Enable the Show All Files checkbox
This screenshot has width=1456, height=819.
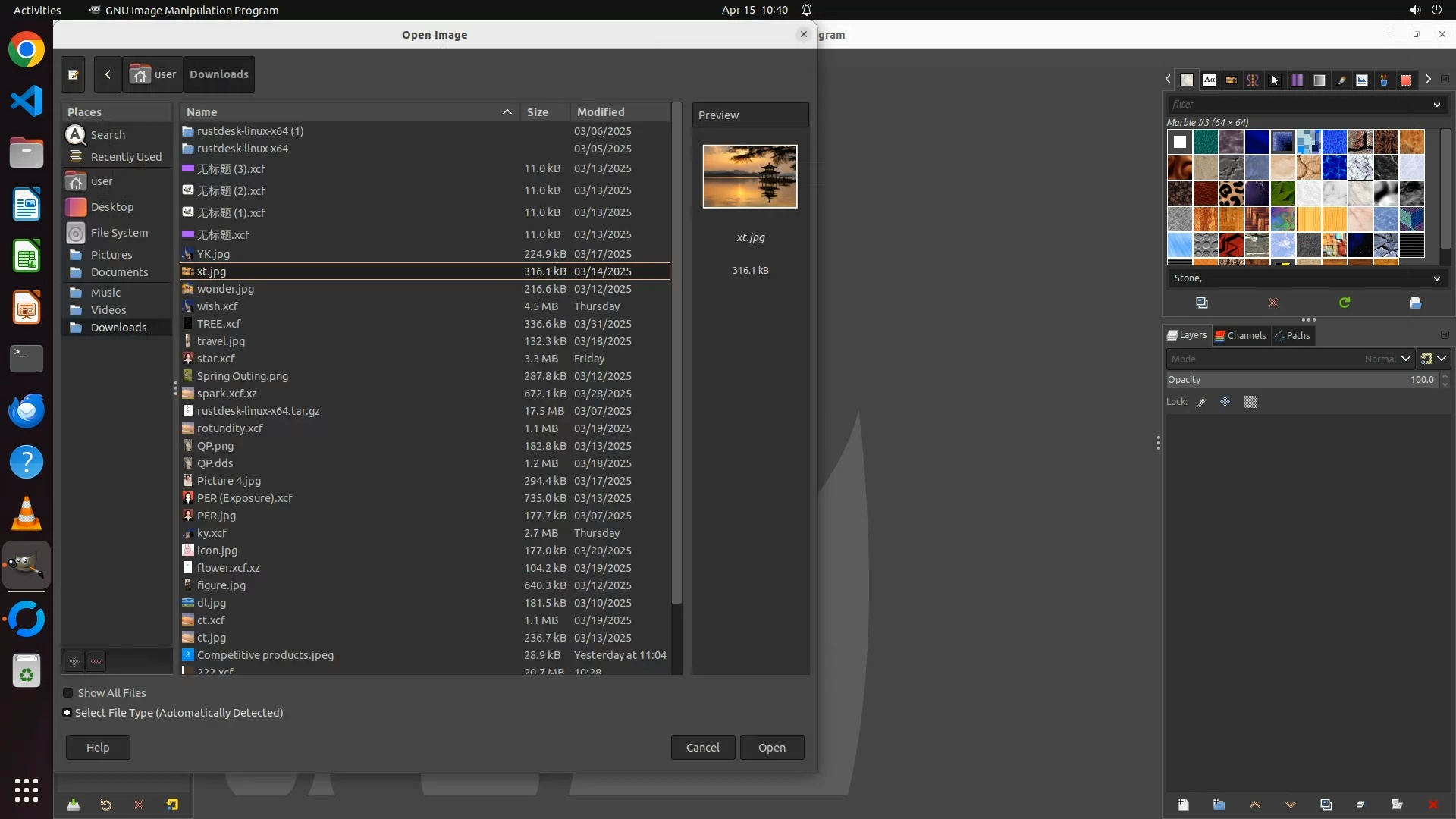click(68, 693)
